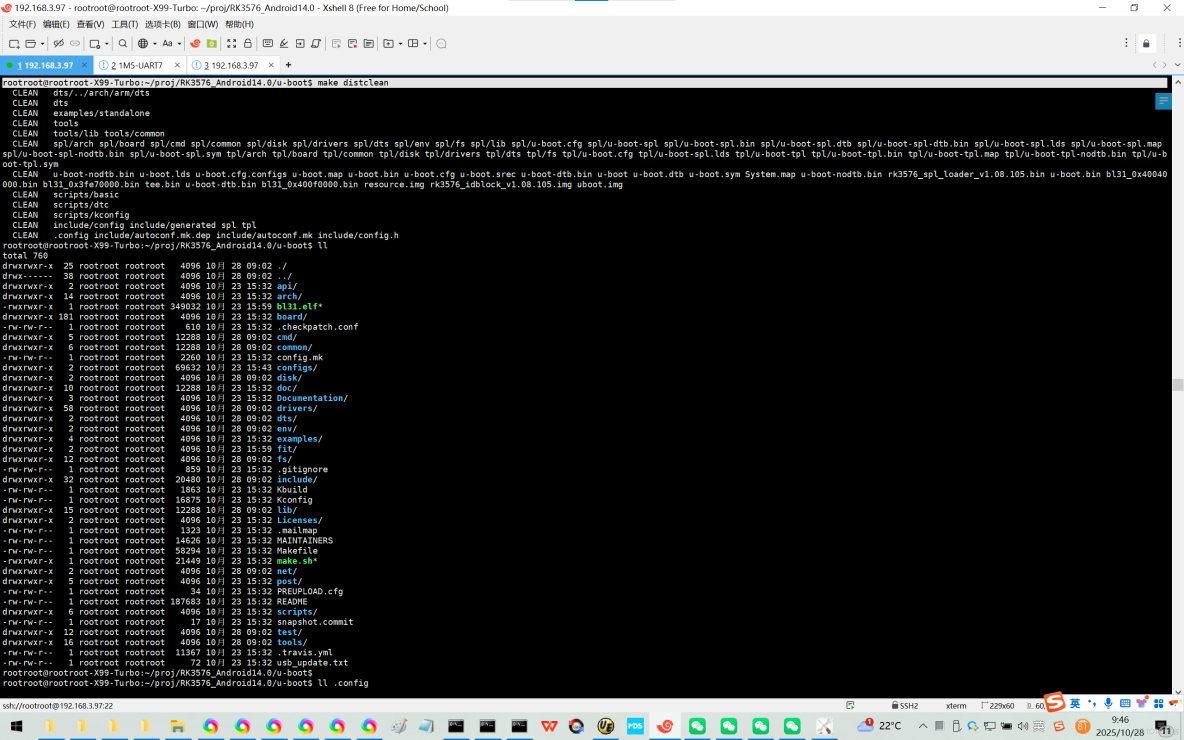
Task: Click the highlight pen toolbar icon
Action: [284, 44]
